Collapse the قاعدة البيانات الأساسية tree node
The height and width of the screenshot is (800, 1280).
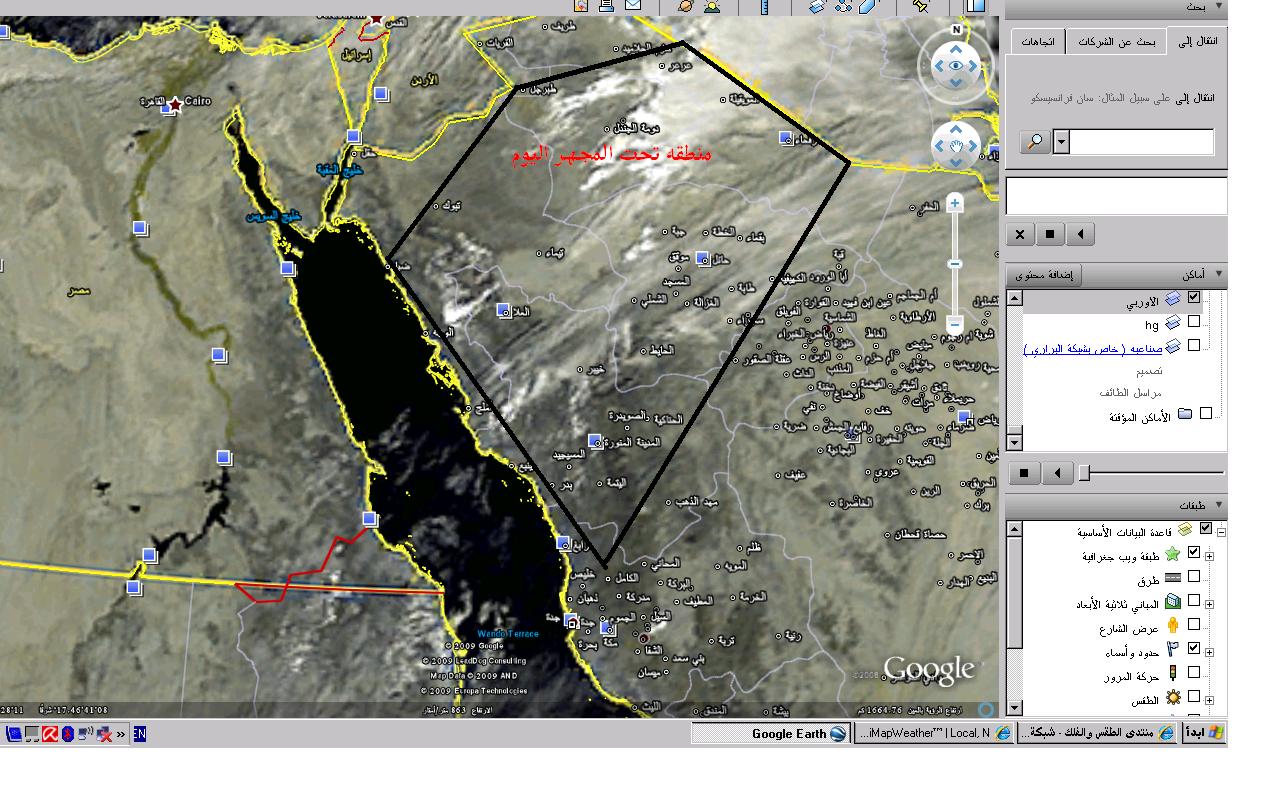click(x=1222, y=532)
